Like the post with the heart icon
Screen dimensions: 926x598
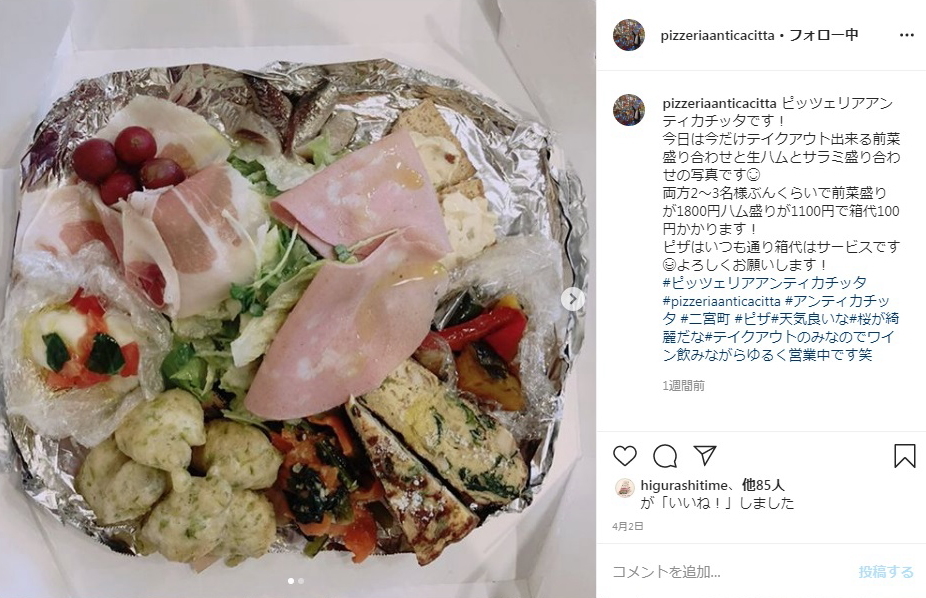[x=625, y=456]
